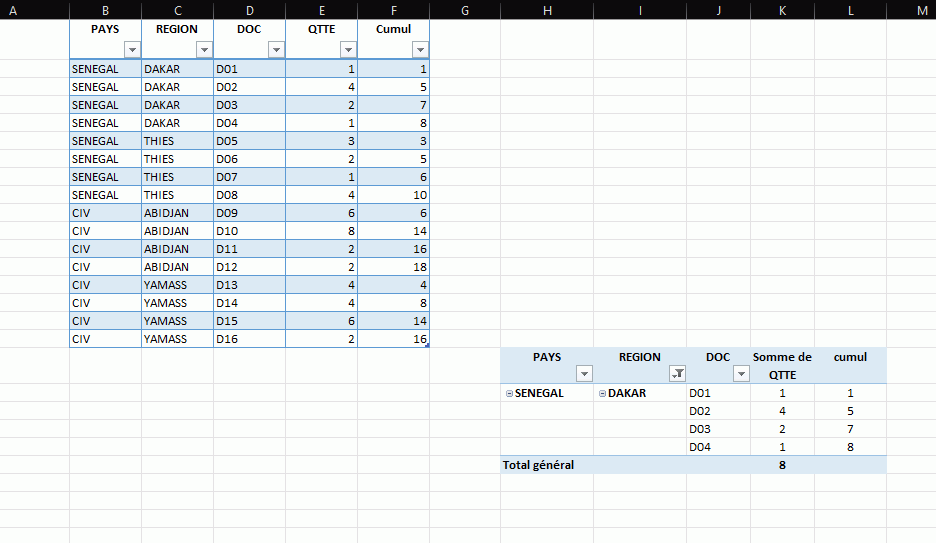
Task: Select the QTTE value 8 in row D10
Action: coord(322,231)
